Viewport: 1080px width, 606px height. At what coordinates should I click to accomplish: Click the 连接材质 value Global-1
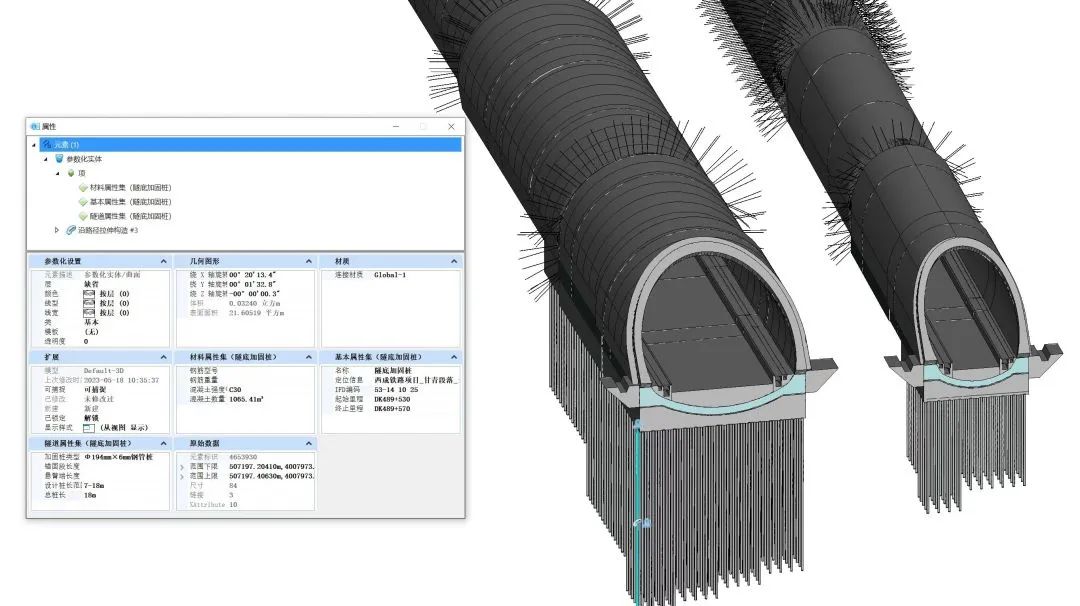click(390, 275)
